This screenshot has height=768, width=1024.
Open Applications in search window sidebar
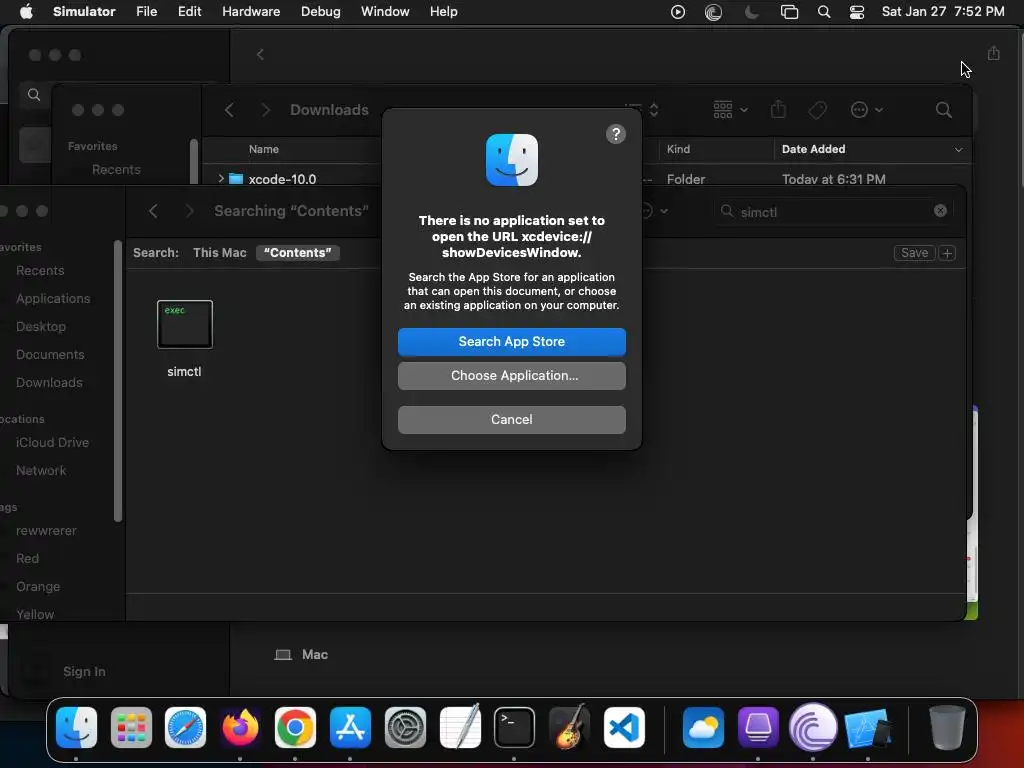click(x=53, y=298)
